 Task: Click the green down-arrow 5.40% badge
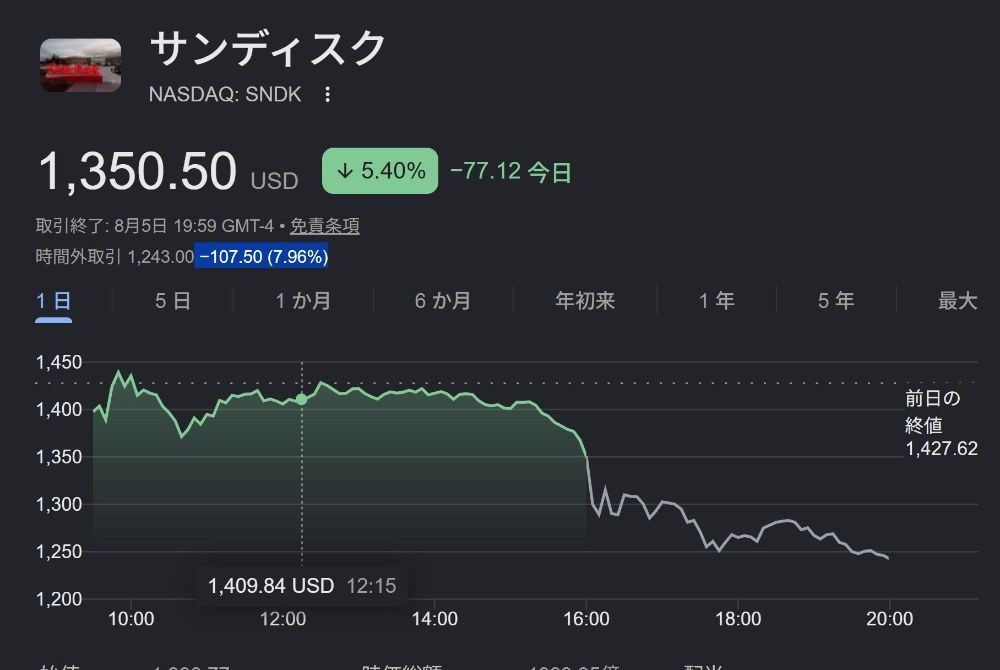(x=380, y=171)
